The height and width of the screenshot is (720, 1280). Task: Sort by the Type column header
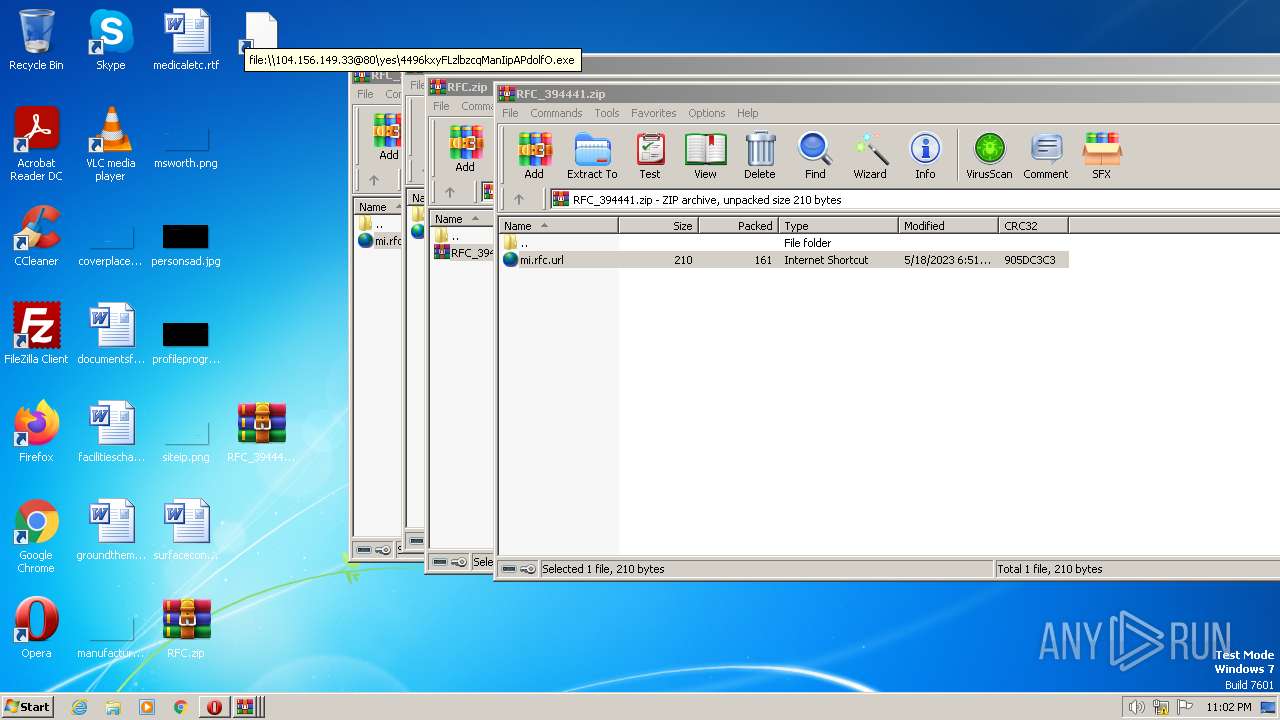click(838, 226)
